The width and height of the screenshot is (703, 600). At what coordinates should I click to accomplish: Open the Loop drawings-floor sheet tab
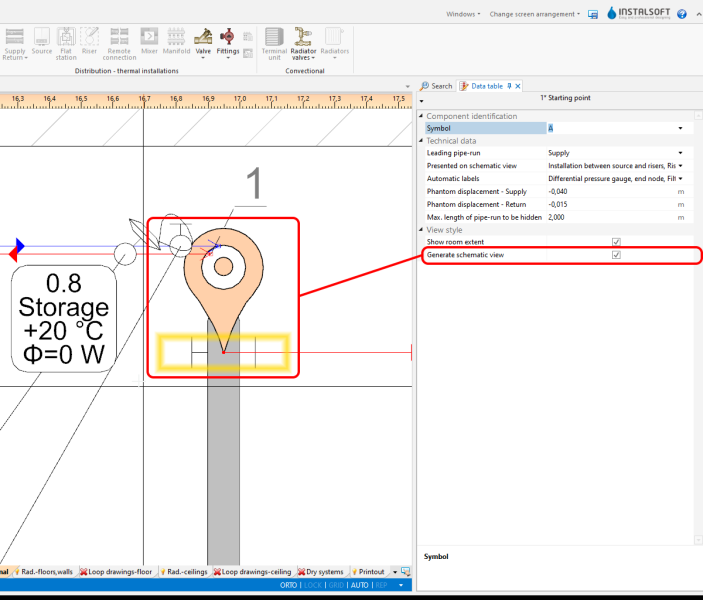(116, 572)
